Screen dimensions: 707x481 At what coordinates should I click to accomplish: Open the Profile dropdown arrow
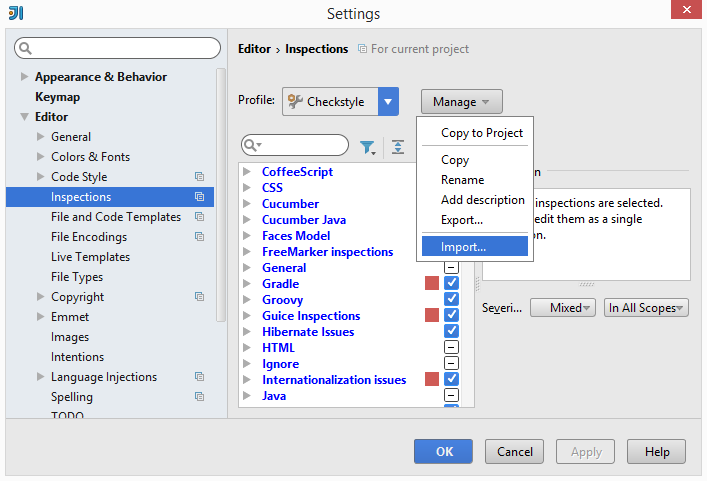pos(388,101)
